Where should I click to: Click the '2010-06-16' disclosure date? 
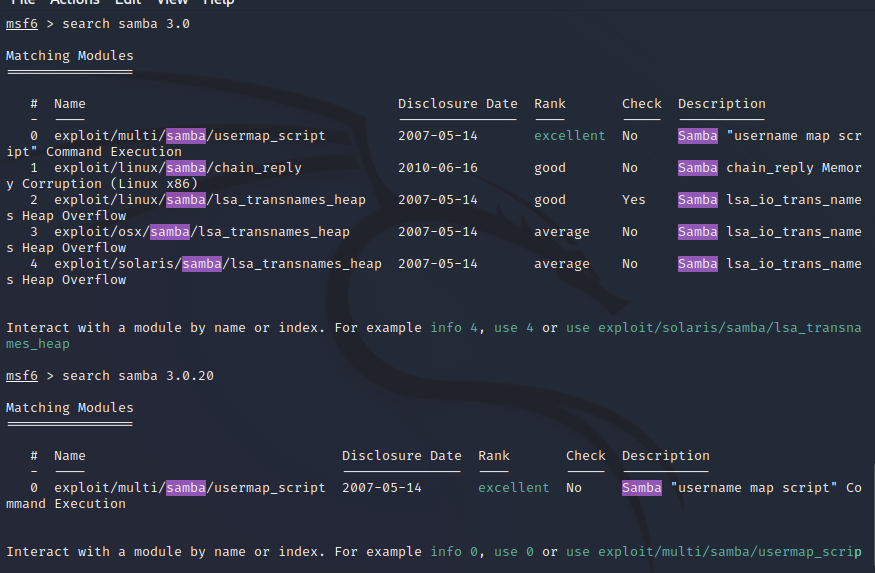438,168
